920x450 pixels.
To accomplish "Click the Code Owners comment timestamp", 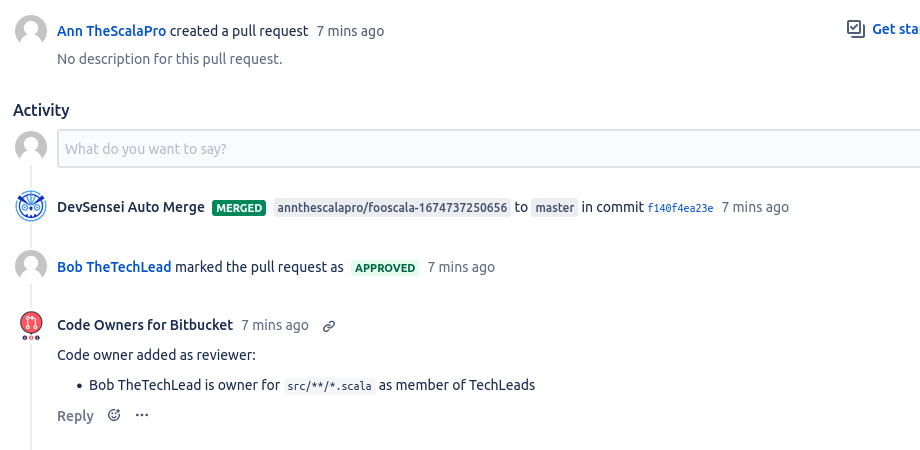I will point(275,325).
